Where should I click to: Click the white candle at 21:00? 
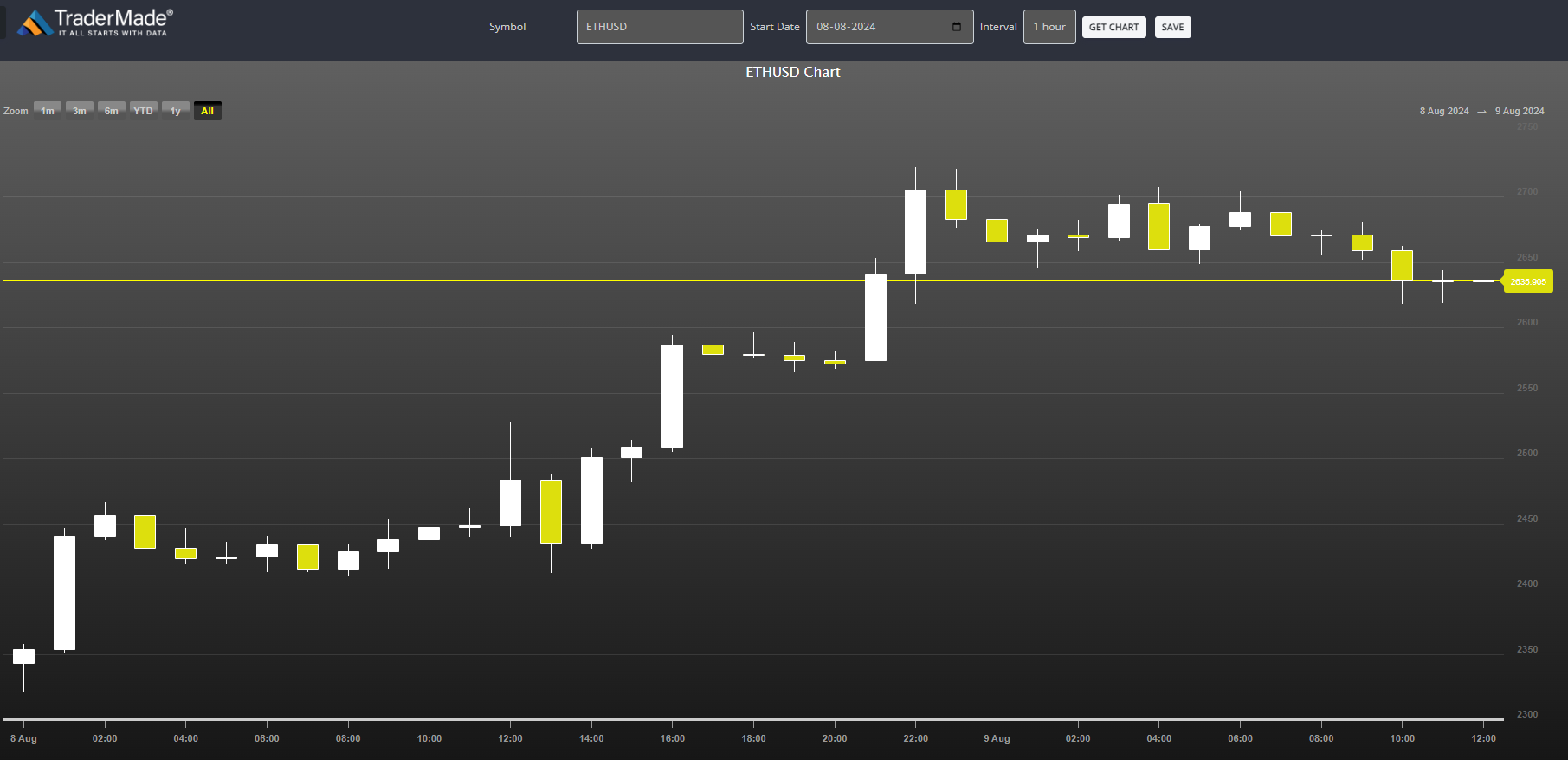coord(875,318)
